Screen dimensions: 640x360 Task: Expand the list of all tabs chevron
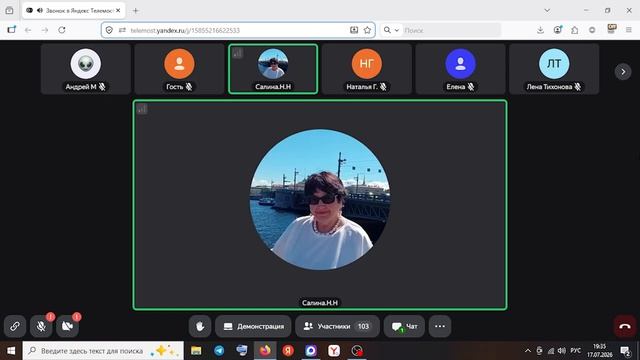pyautogui.click(x=547, y=11)
